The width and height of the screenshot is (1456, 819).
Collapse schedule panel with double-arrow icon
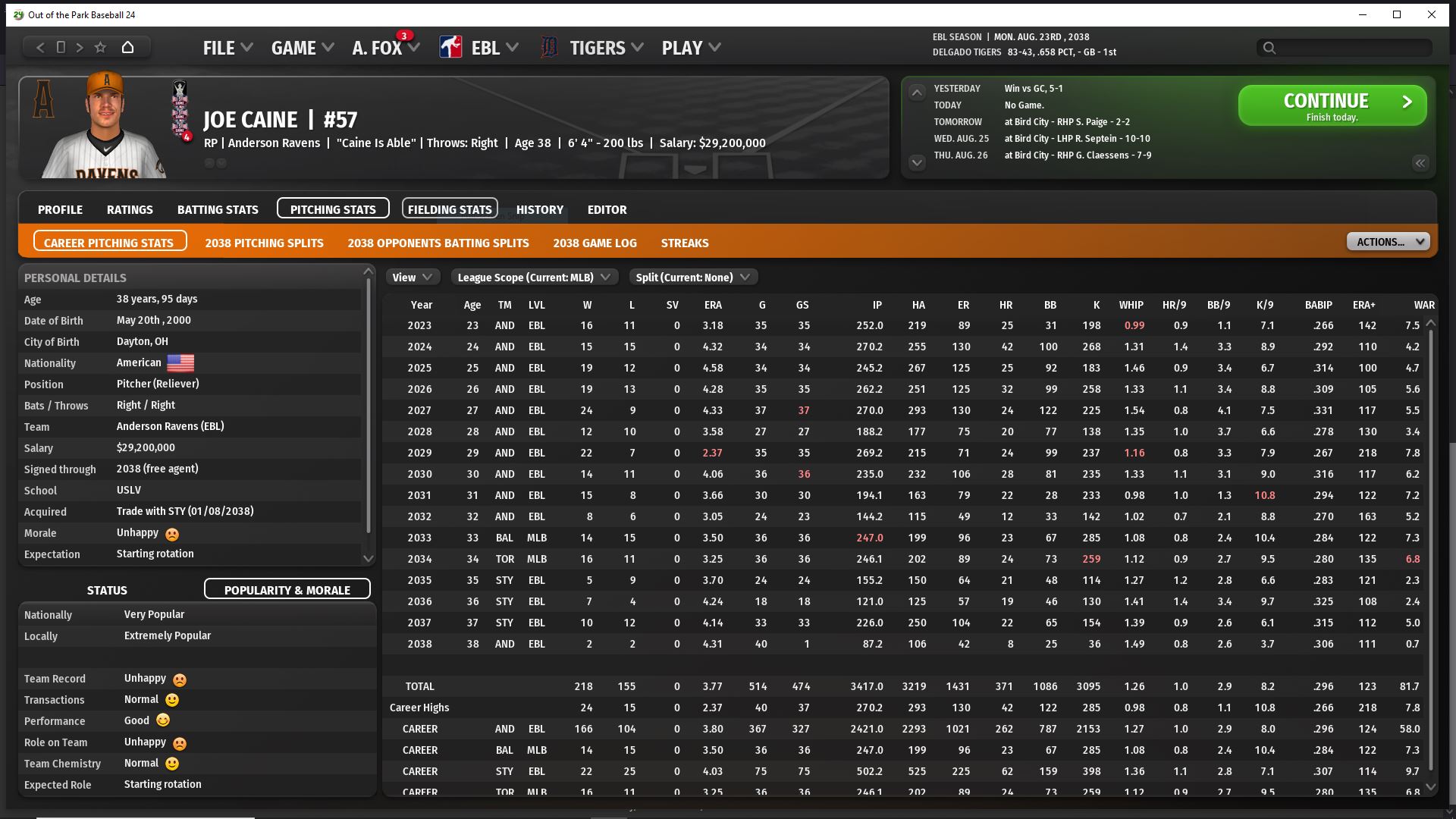point(1420,163)
